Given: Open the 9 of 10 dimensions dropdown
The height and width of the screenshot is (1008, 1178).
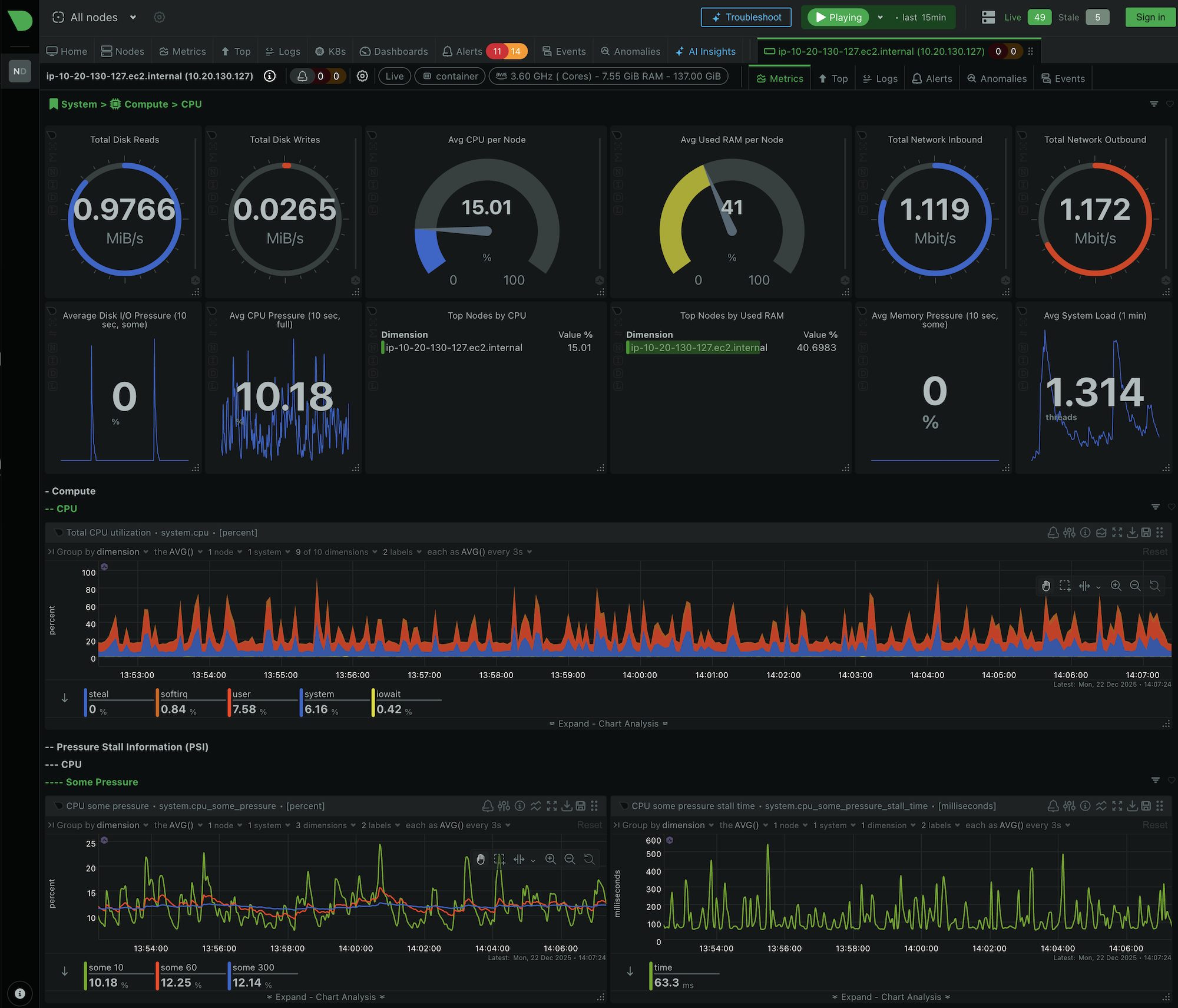Looking at the screenshot, I should pos(336,552).
